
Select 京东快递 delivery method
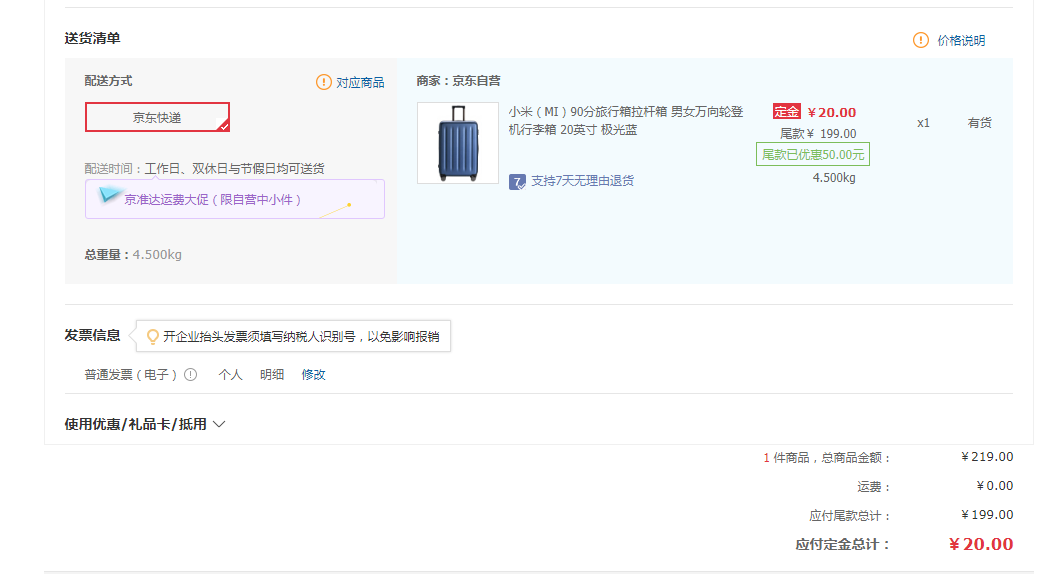point(158,117)
